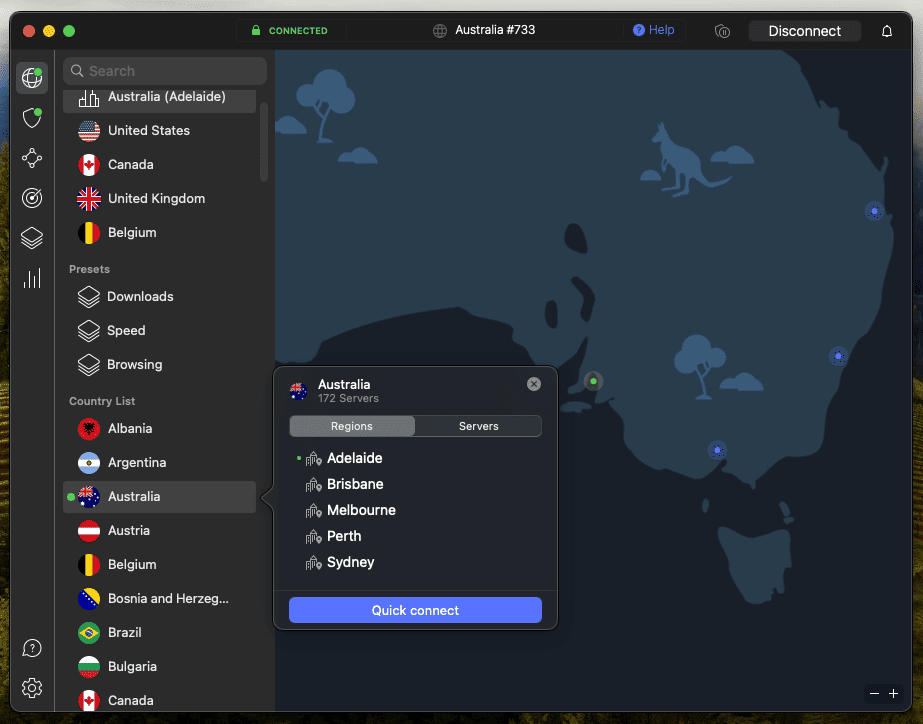Switch to the Servers tab

(479, 426)
